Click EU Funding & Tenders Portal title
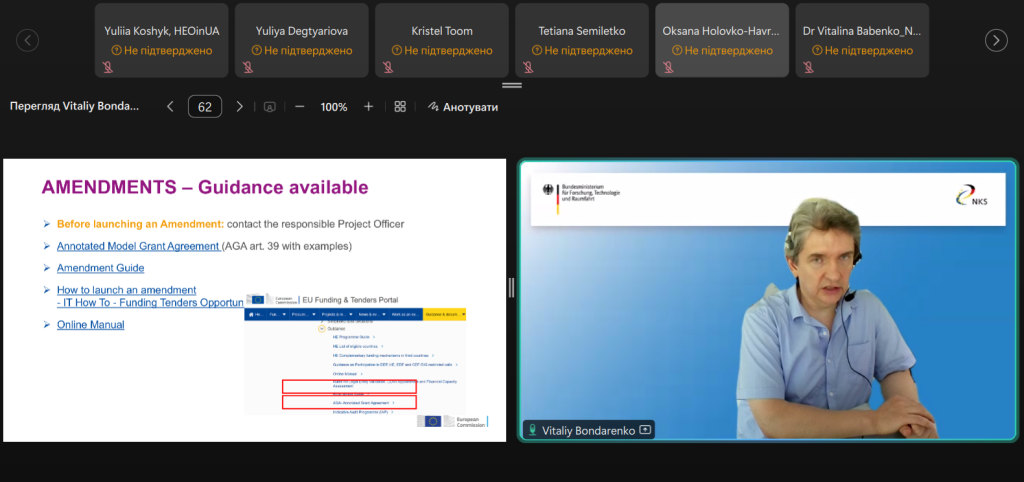The width and height of the screenshot is (1024, 482). point(350,300)
